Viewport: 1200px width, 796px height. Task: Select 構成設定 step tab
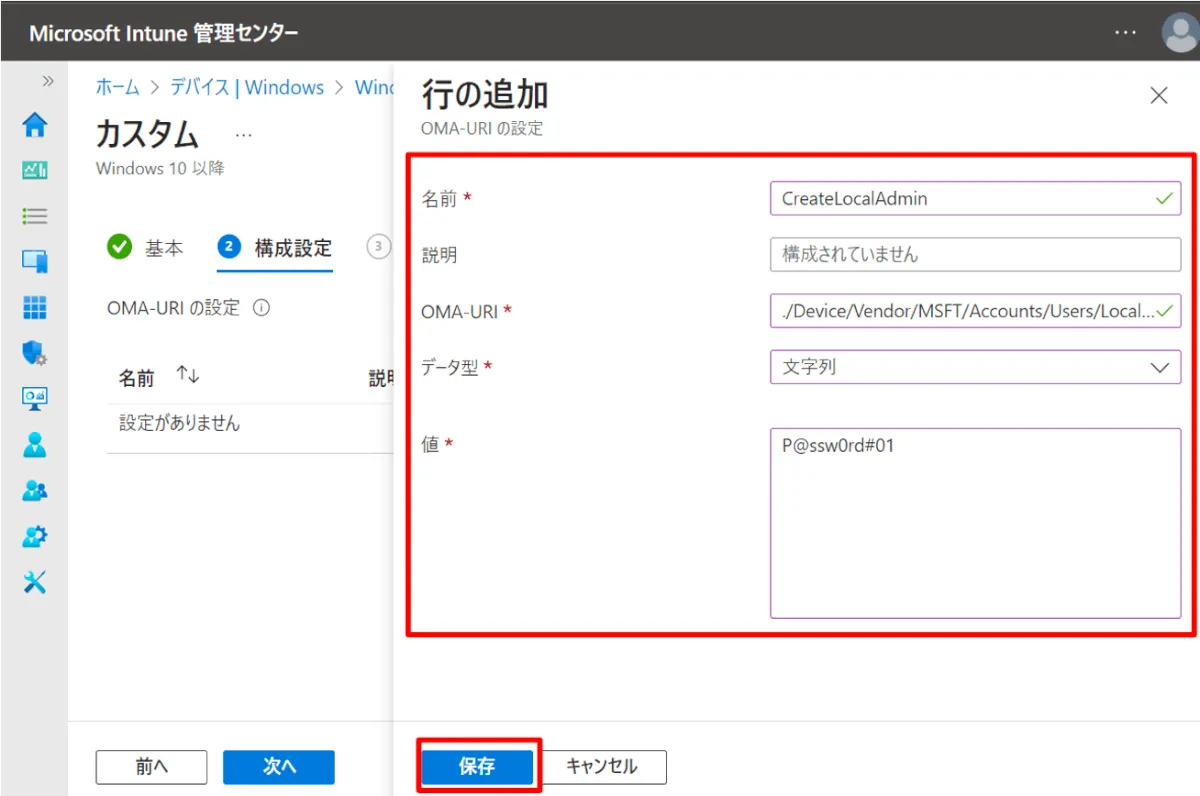coord(275,249)
